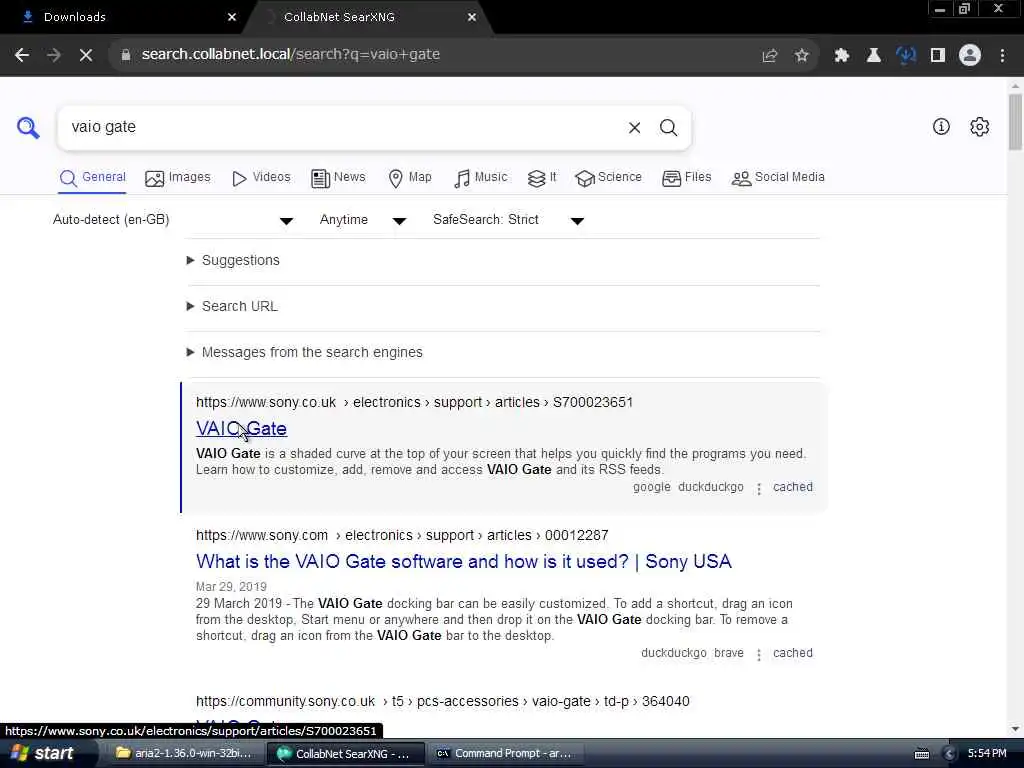Viewport: 1024px width, 768px height.
Task: Select the General search category
Action: tap(93, 178)
